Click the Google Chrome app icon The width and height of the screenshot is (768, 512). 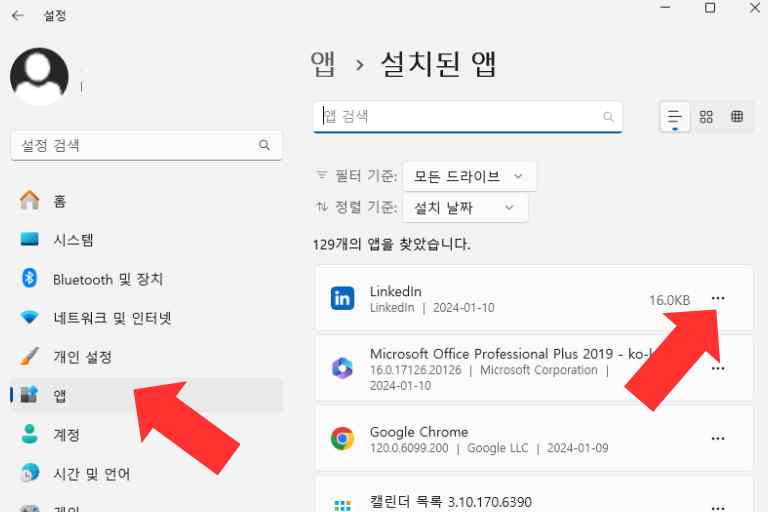[342, 438]
